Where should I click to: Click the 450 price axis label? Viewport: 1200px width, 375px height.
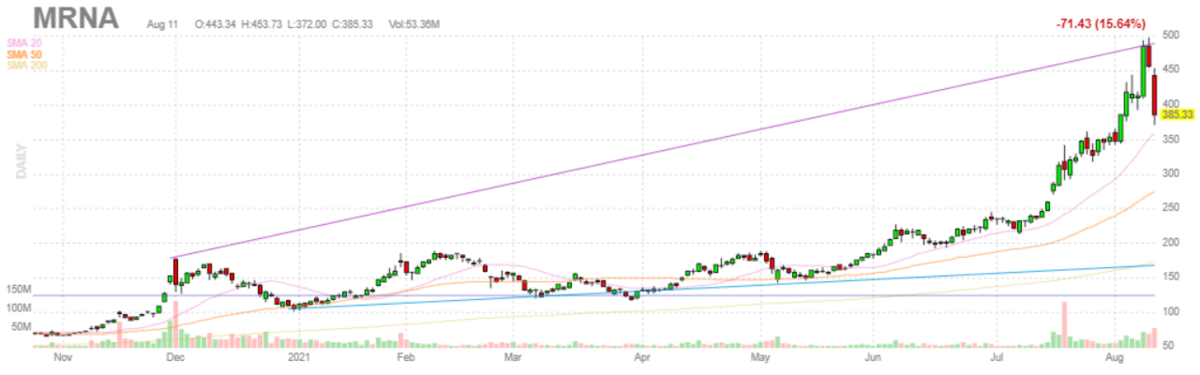(1171, 70)
